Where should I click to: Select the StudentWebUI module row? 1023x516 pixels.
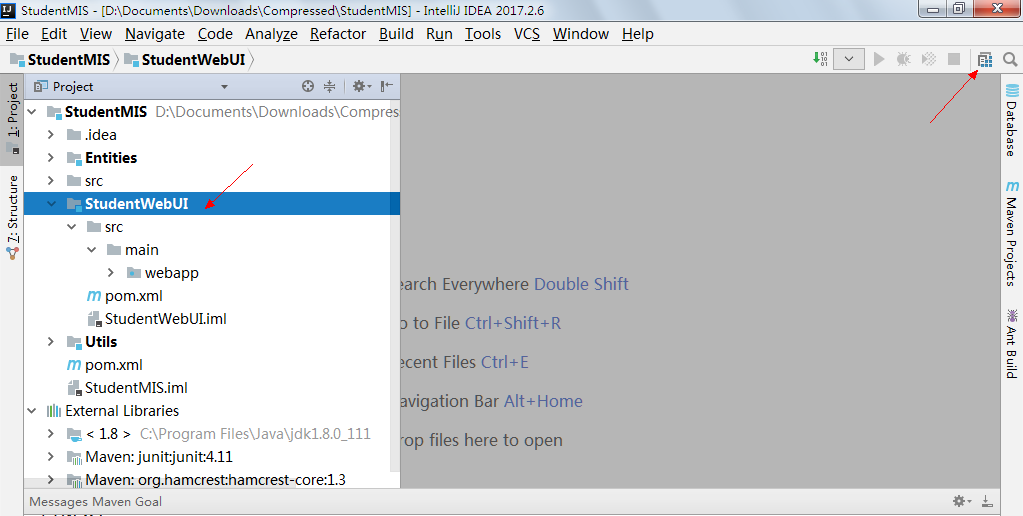[212, 204]
